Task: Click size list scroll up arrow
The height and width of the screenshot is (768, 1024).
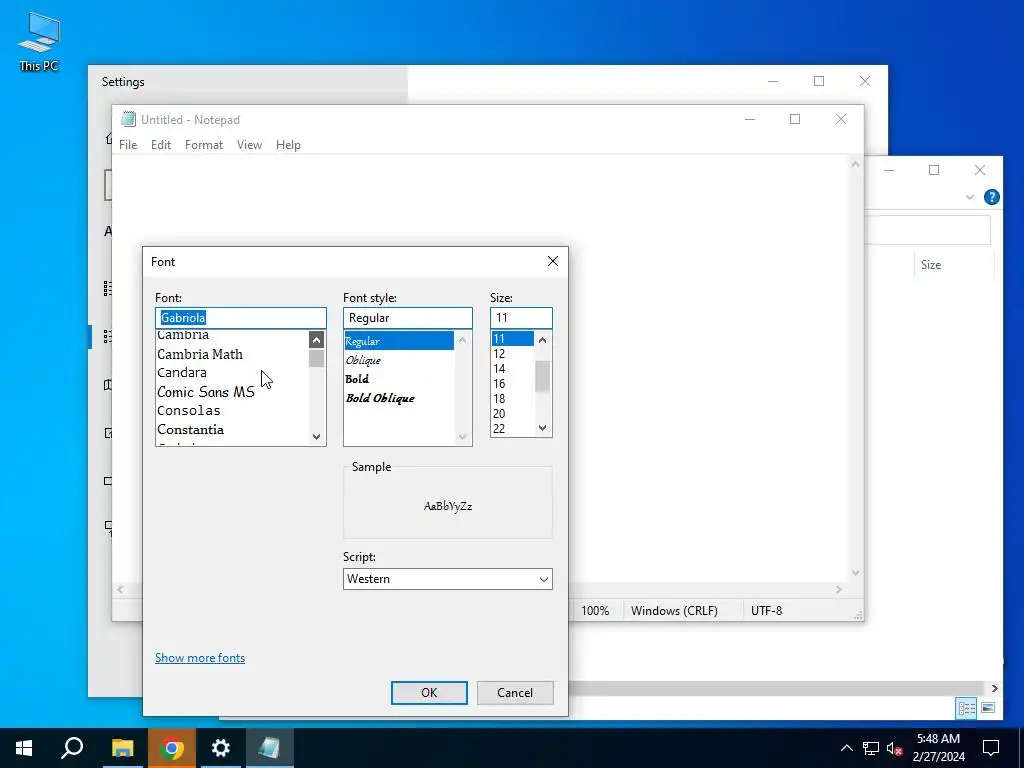Action: 542,340
